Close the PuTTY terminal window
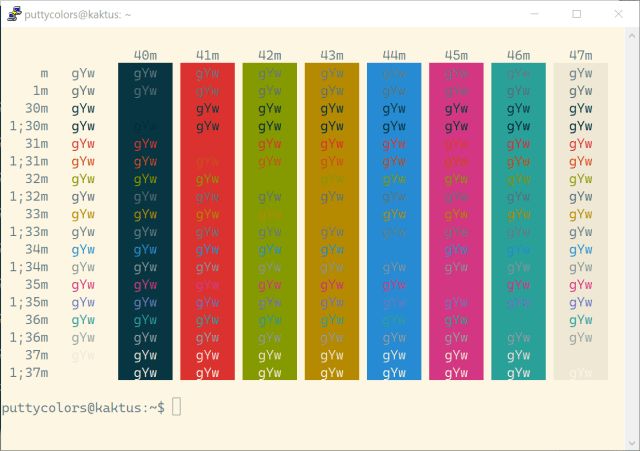Viewport: 640px width, 451px height. point(620,14)
